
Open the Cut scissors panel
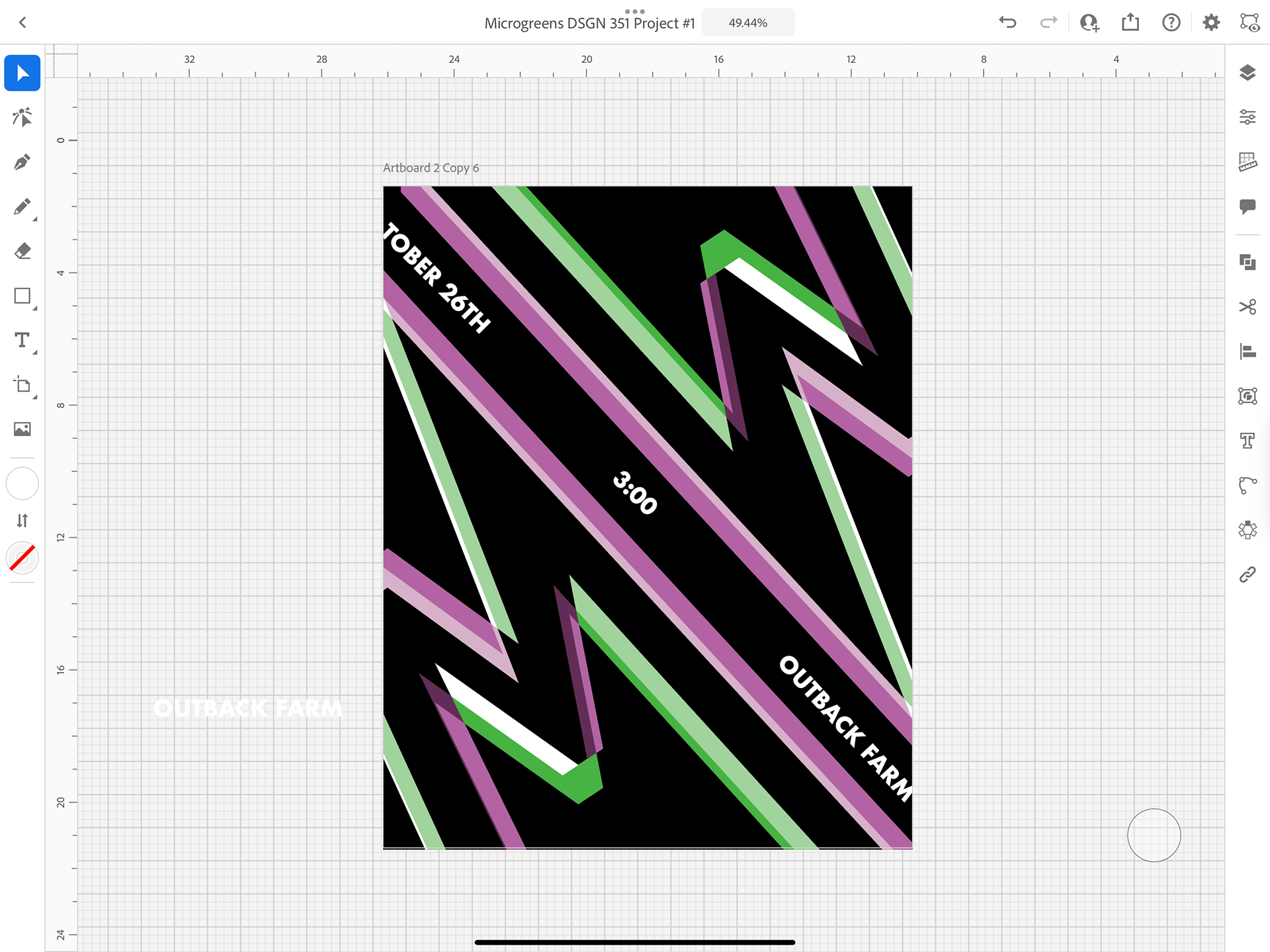coord(1248,307)
